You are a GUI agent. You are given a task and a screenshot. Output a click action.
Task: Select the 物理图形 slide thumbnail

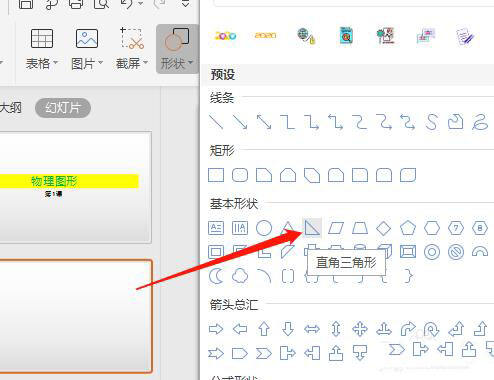tap(75, 187)
